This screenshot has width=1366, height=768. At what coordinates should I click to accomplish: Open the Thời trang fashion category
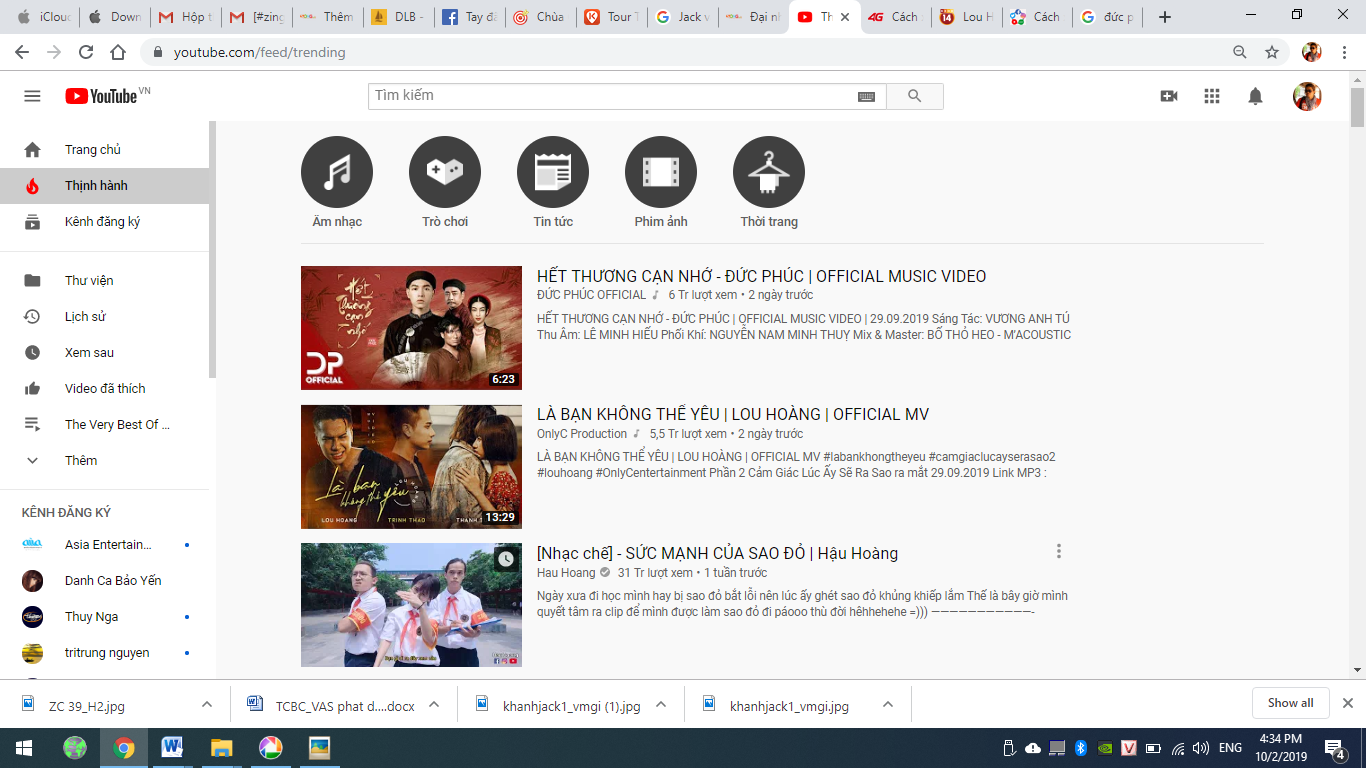pos(769,172)
